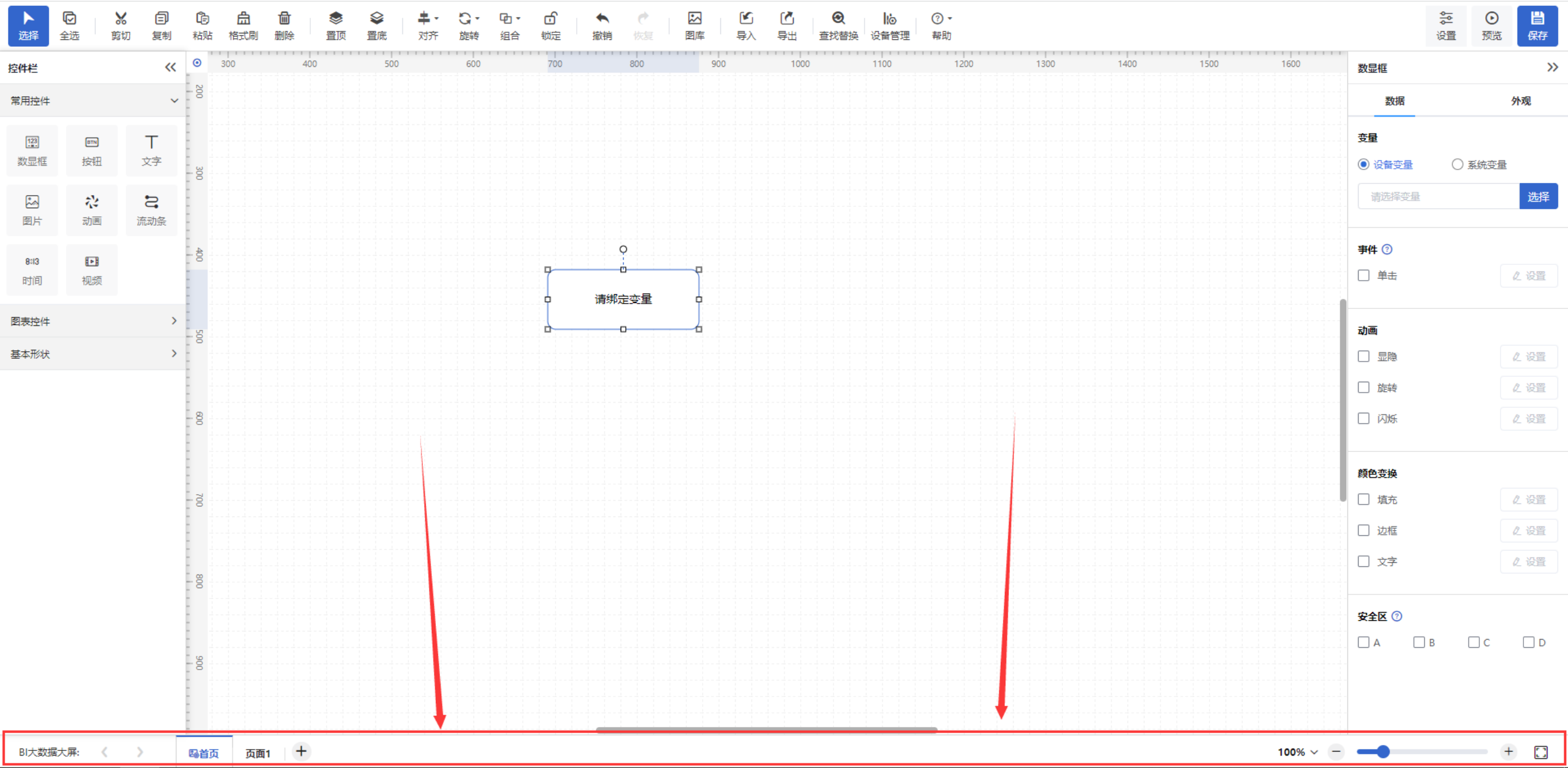Enable the 旋转 animation checkbox
Image resolution: width=1568 pixels, height=768 pixels.
1363,388
